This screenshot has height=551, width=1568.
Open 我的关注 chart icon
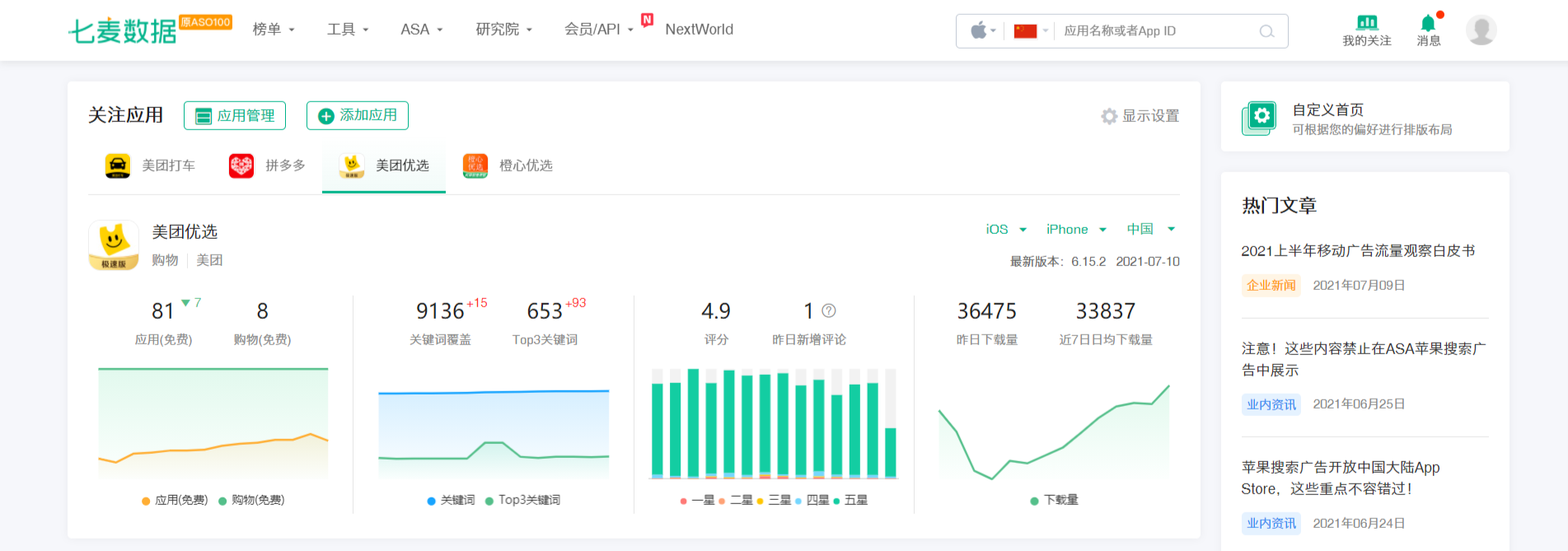click(x=1367, y=22)
